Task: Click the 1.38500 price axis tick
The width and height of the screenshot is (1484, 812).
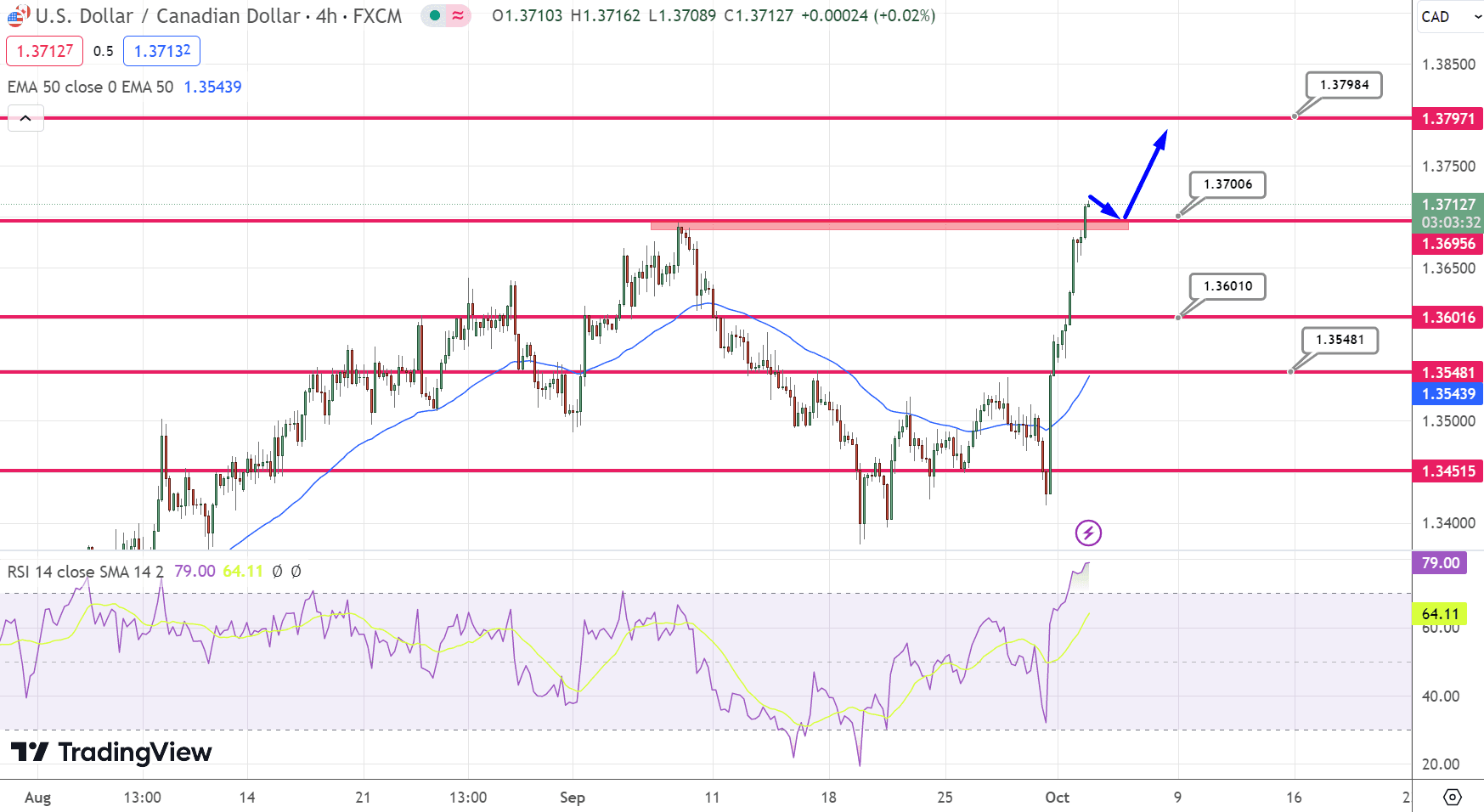Action: click(1448, 65)
